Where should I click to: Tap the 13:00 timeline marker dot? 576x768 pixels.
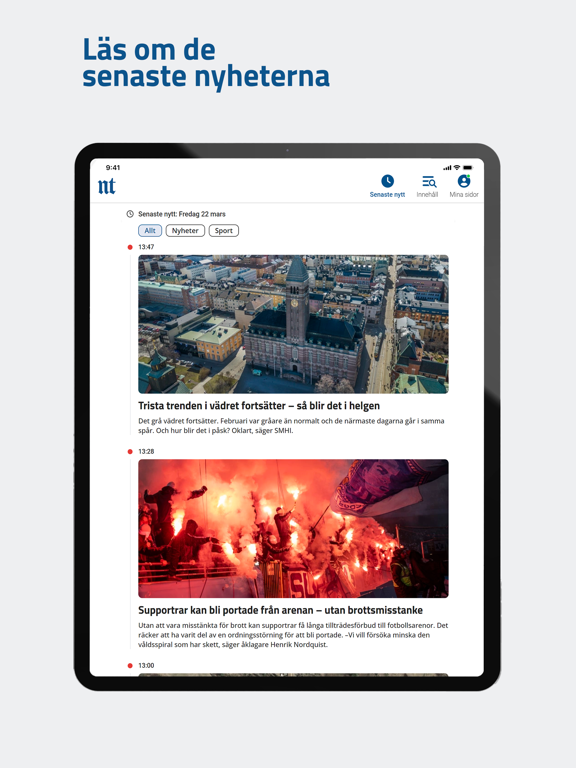130,666
